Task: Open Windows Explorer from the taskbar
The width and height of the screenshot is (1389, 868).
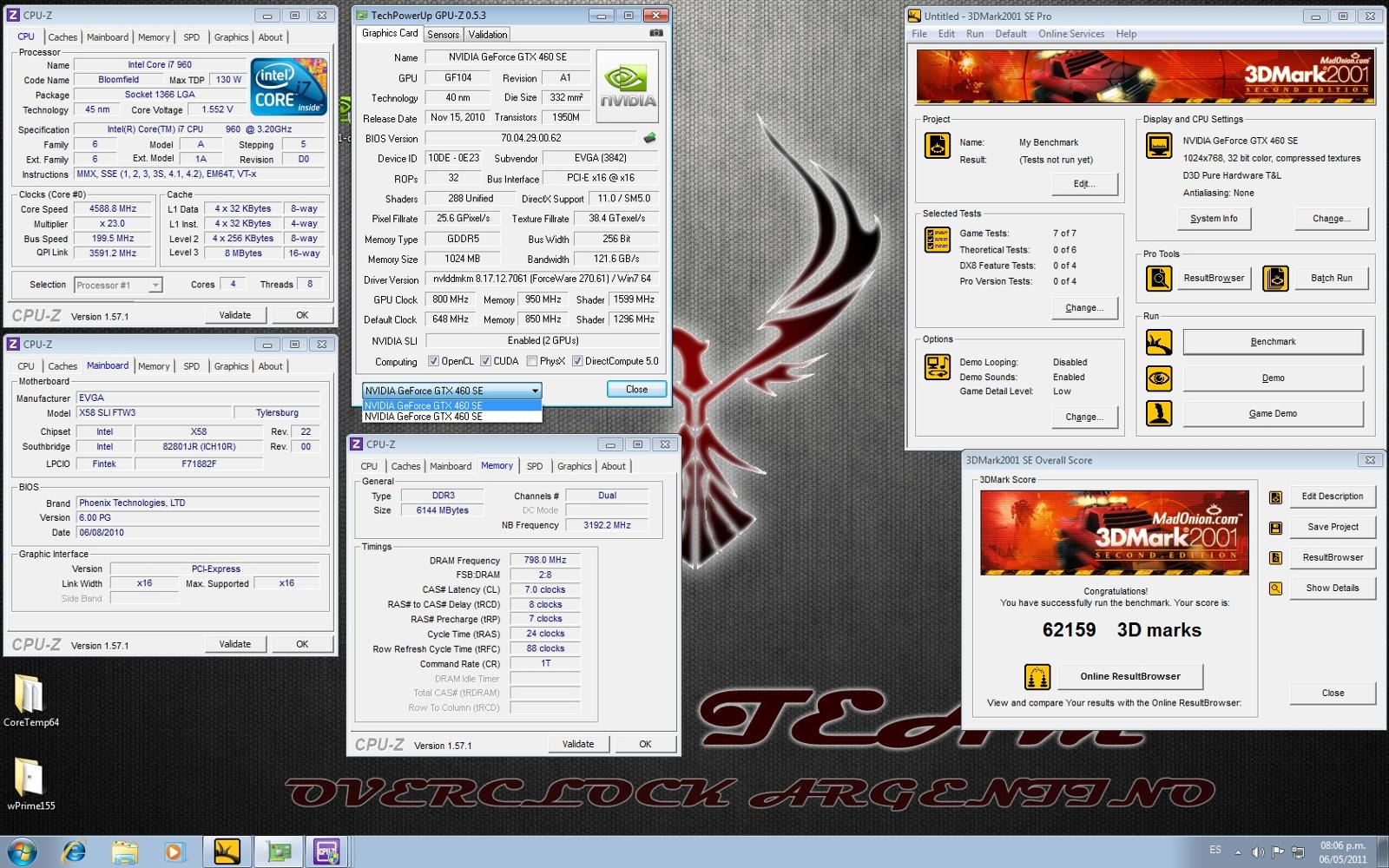Action: point(124,852)
